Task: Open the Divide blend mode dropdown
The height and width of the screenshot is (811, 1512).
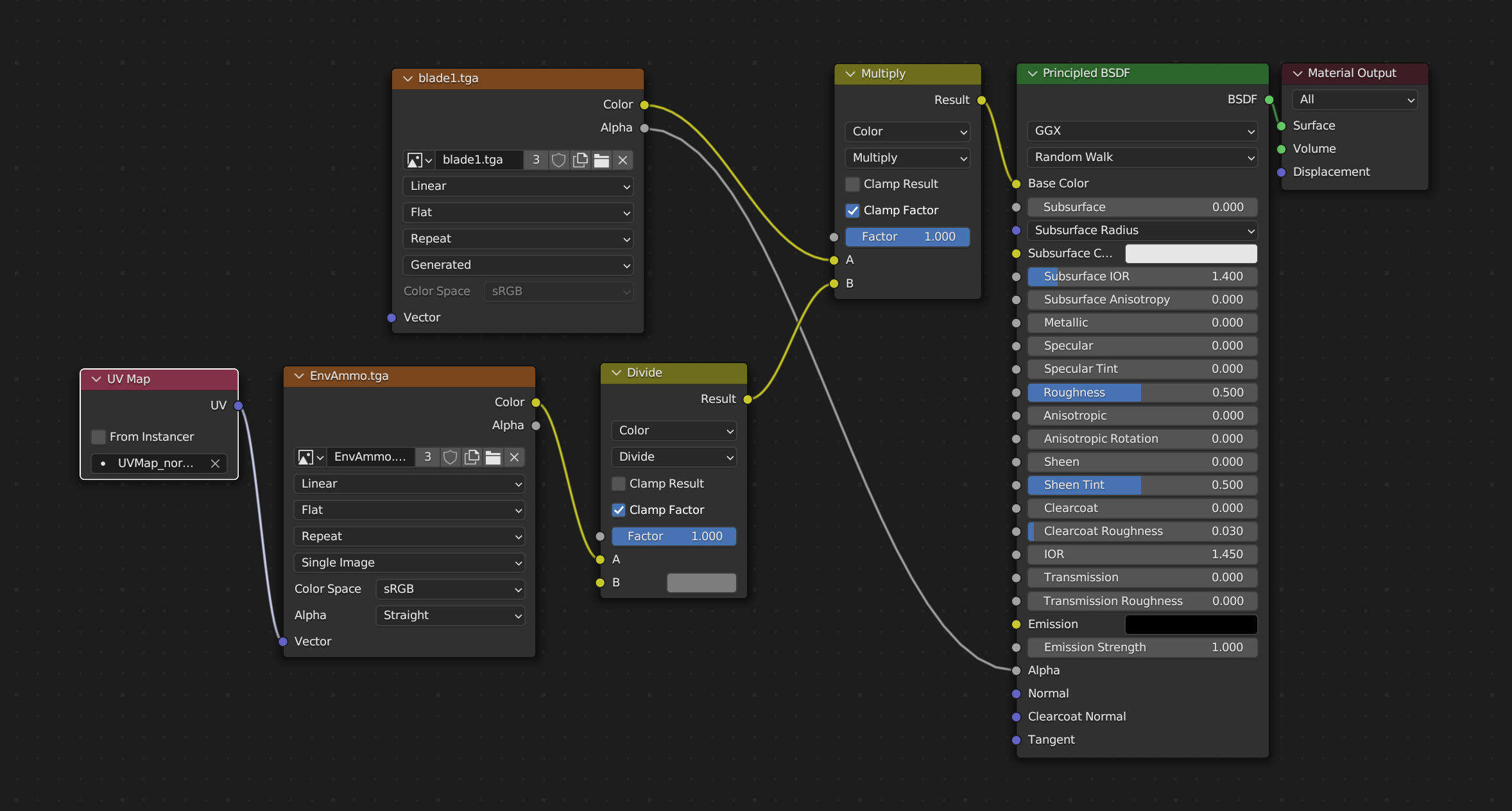Action: (x=674, y=457)
